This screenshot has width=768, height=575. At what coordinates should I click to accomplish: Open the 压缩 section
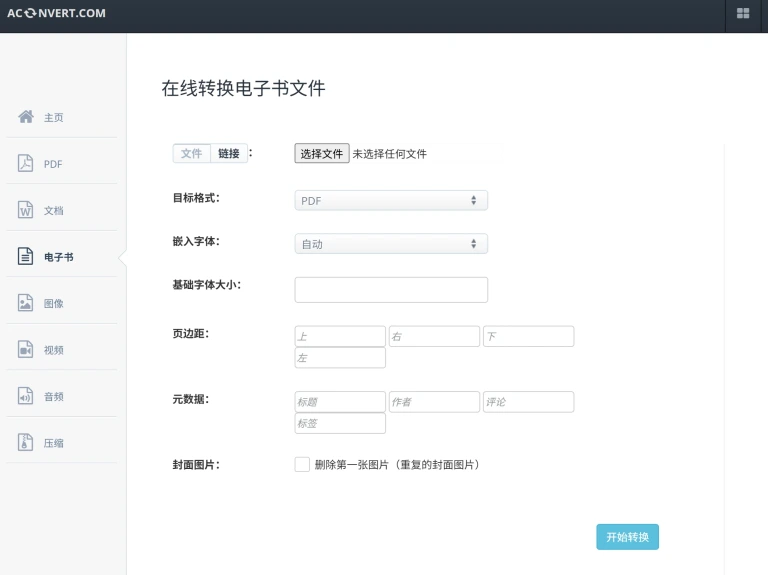point(53,443)
